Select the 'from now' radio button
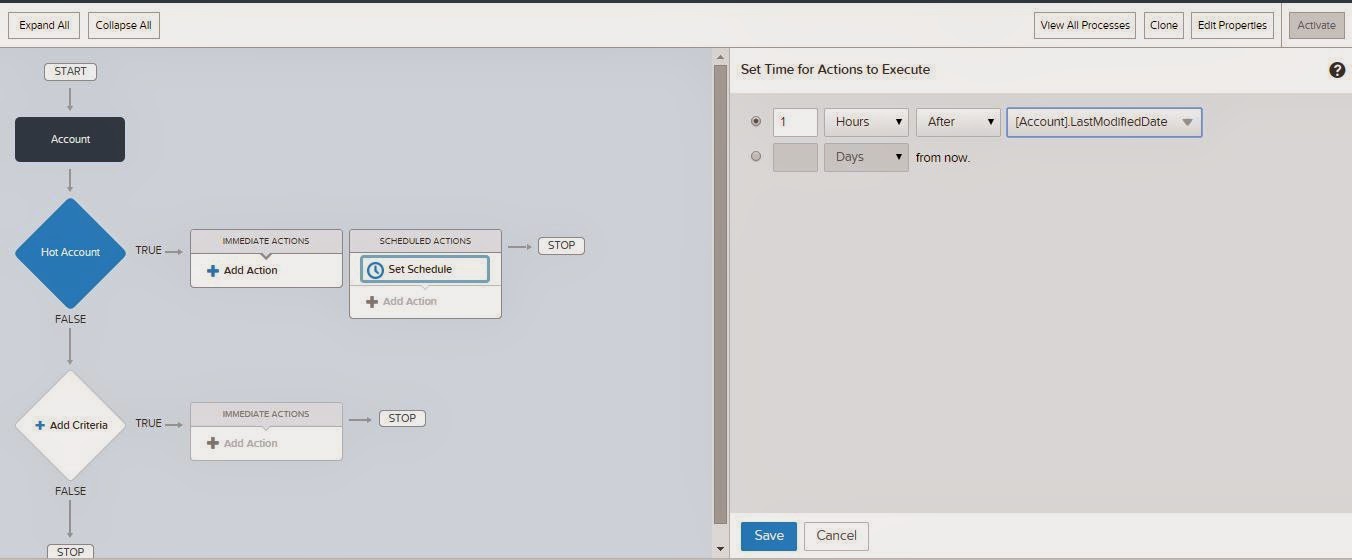1352x560 pixels. [755, 156]
